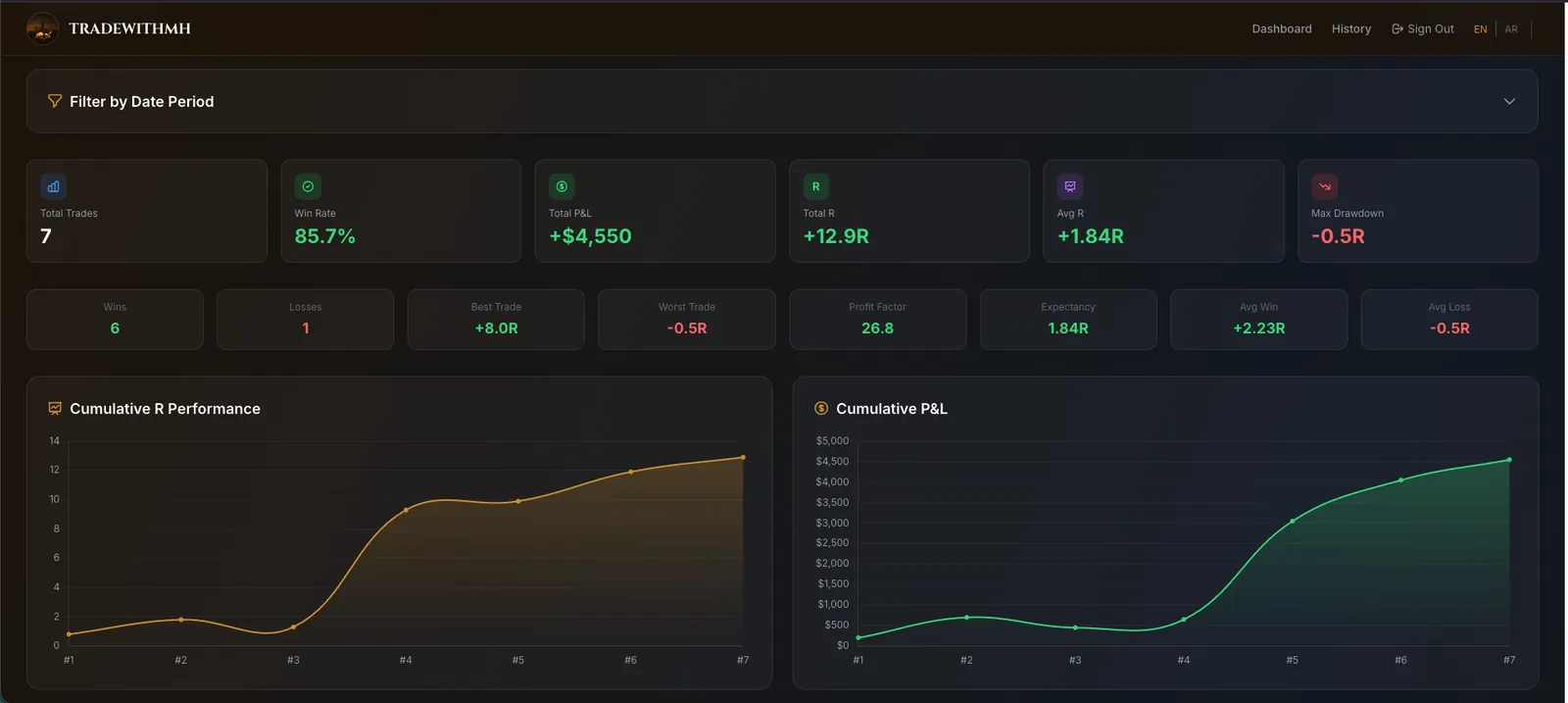Select data point #4 on Cumulative R chart
Viewport: 1568px width, 703px height.
point(406,510)
